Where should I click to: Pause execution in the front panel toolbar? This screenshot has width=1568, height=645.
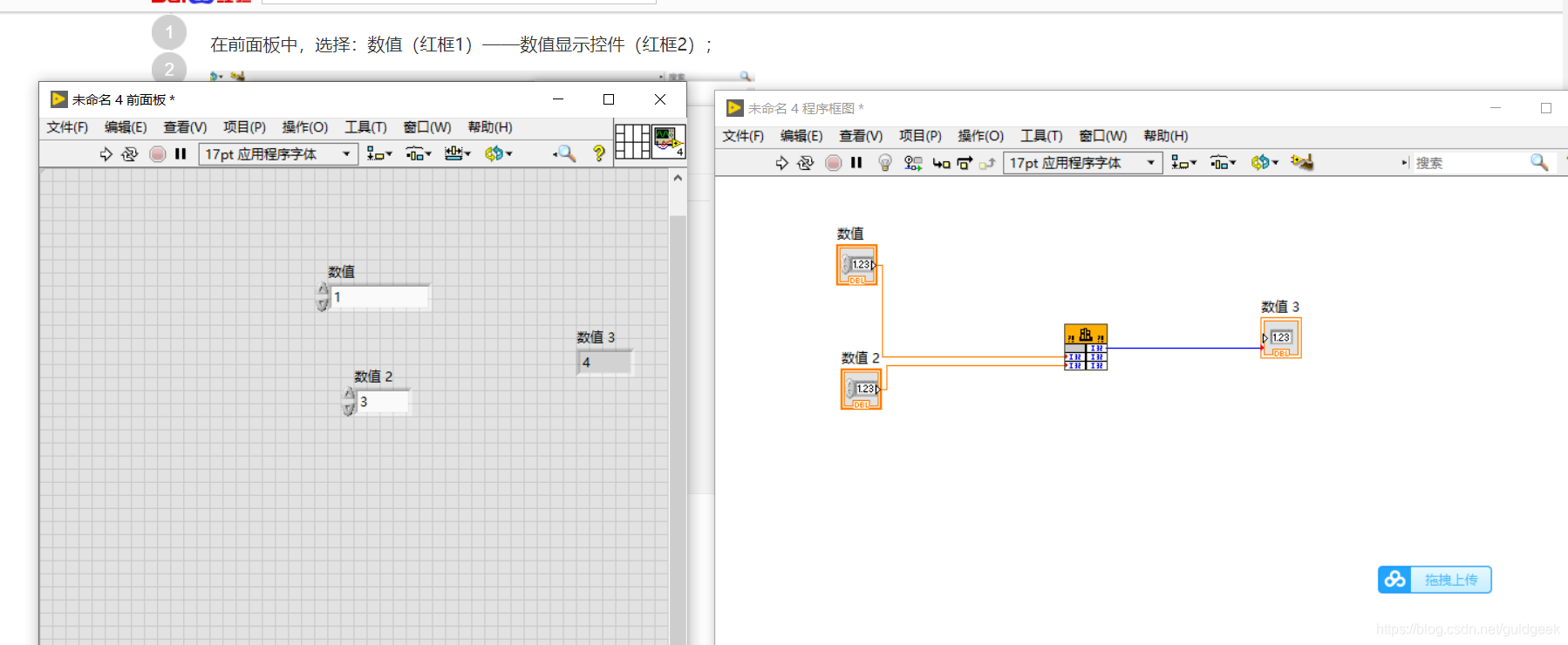click(181, 154)
